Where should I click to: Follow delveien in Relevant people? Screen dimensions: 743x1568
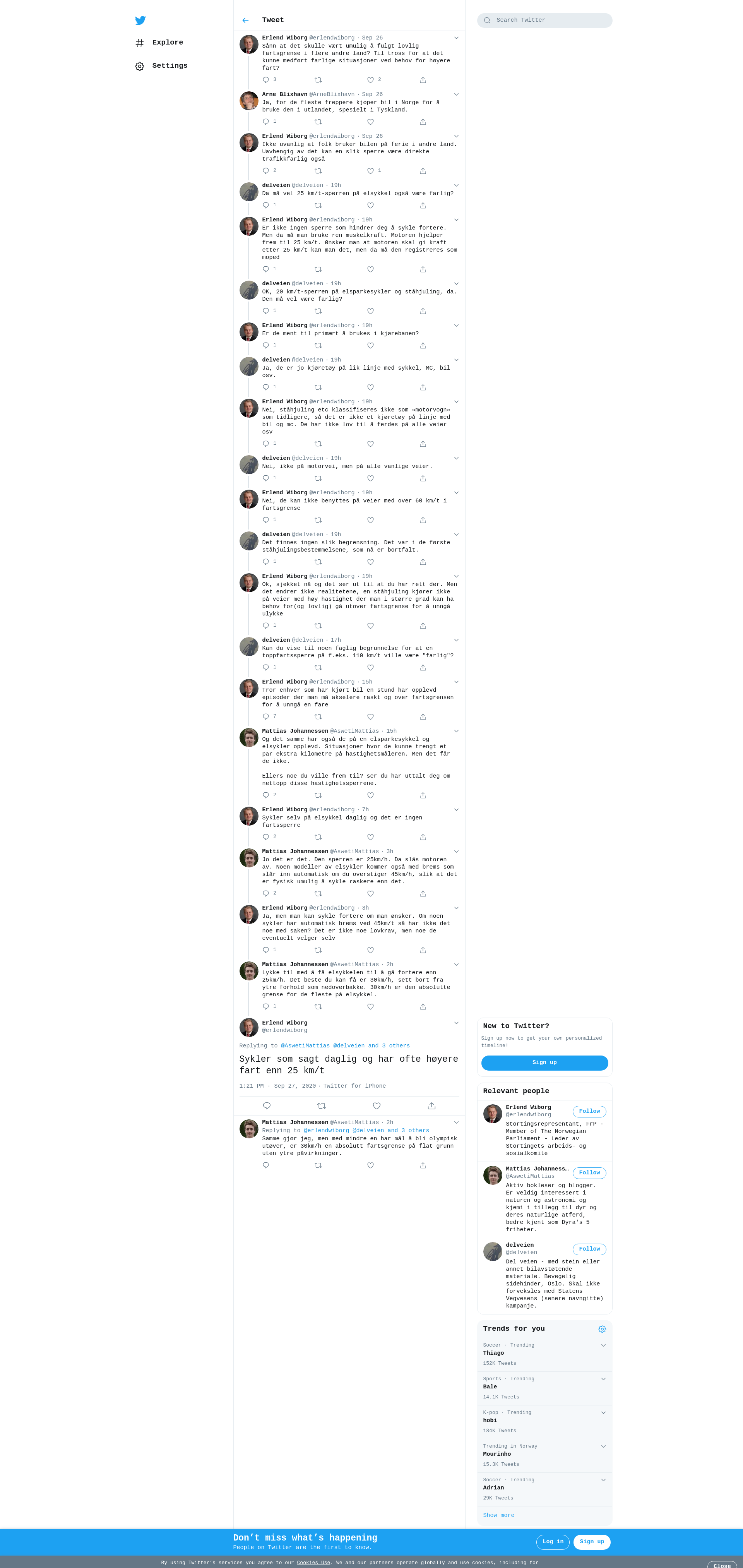click(589, 1249)
